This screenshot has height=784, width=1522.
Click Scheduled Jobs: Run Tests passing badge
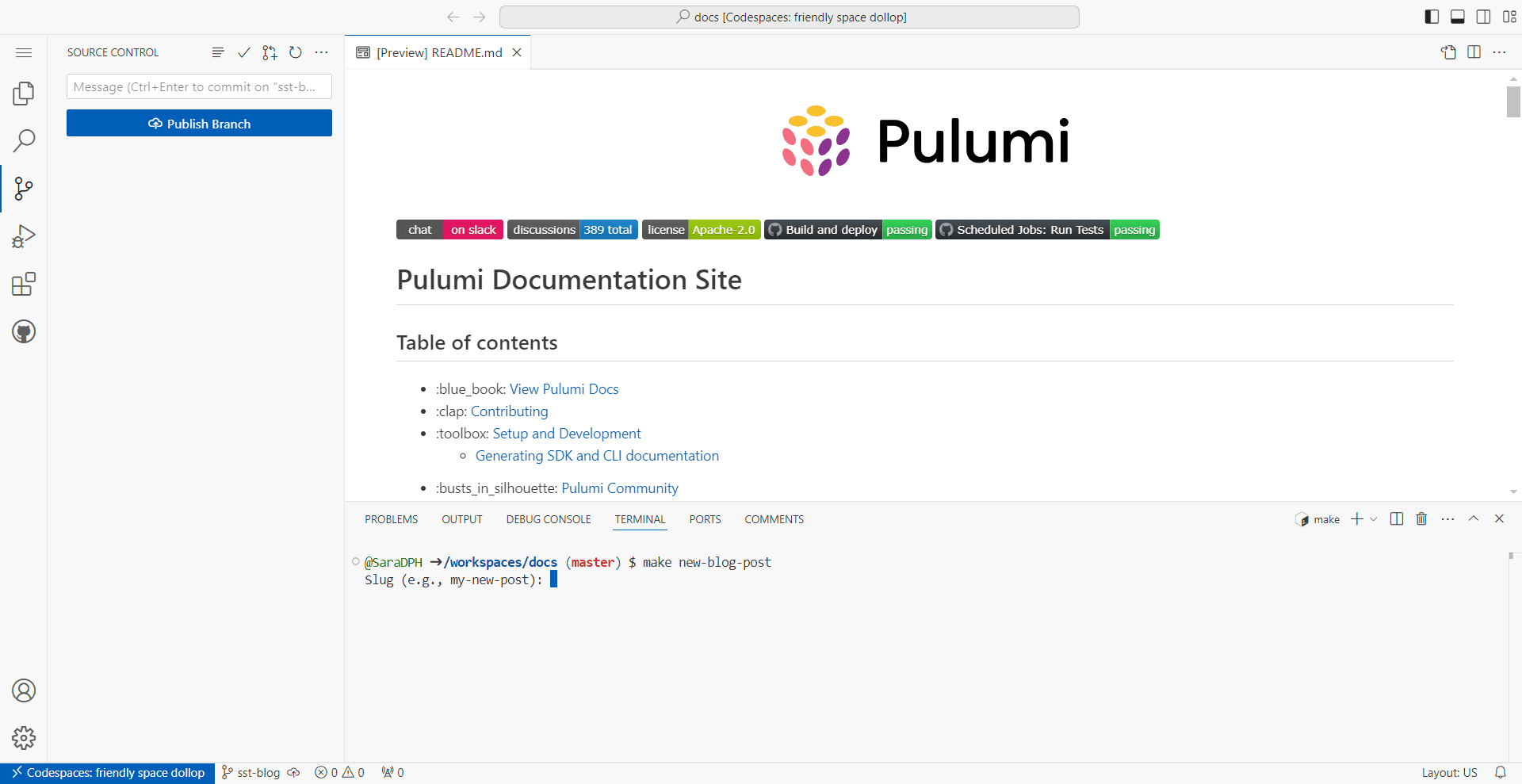click(1047, 230)
